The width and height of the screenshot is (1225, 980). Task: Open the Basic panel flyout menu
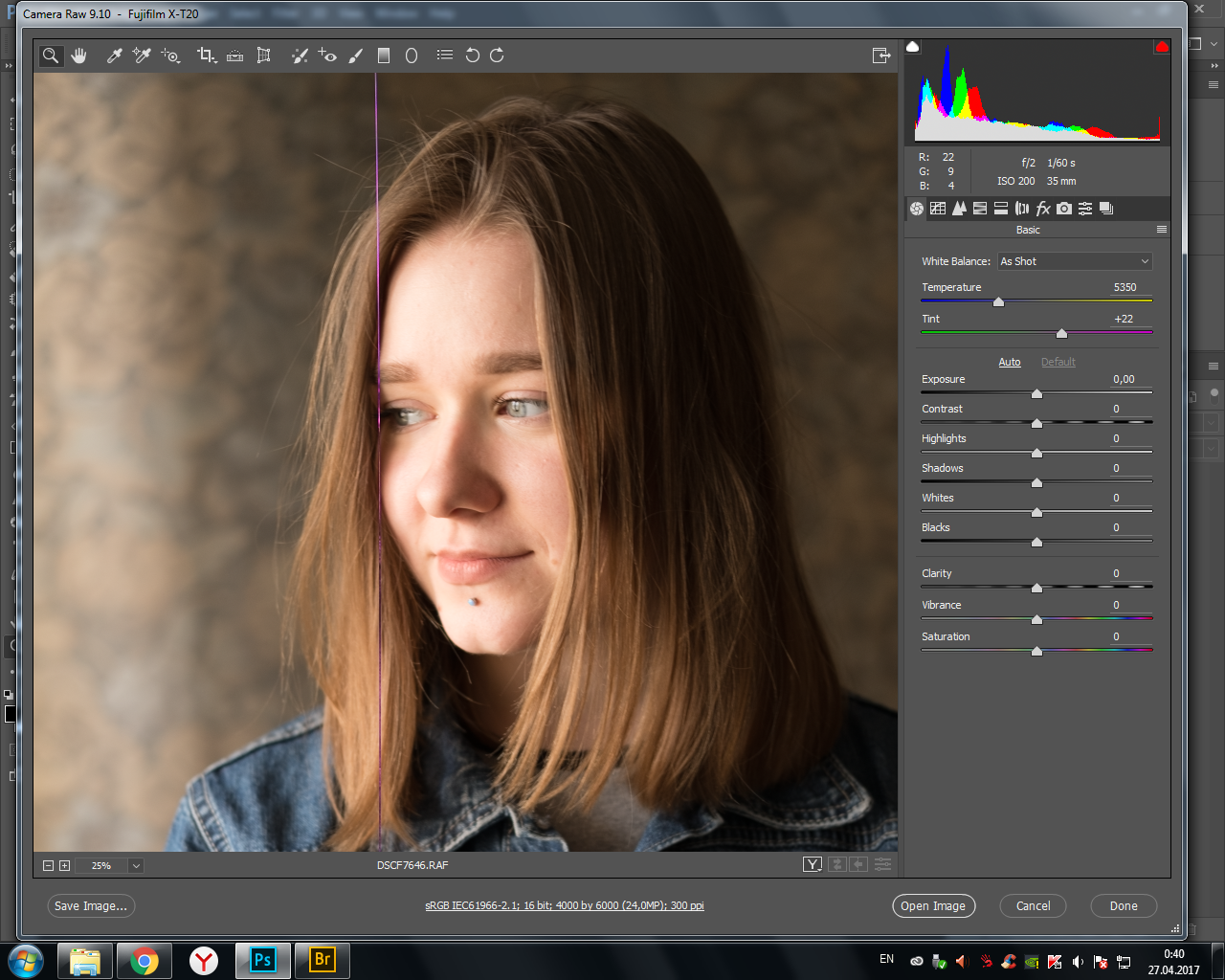click(1162, 230)
